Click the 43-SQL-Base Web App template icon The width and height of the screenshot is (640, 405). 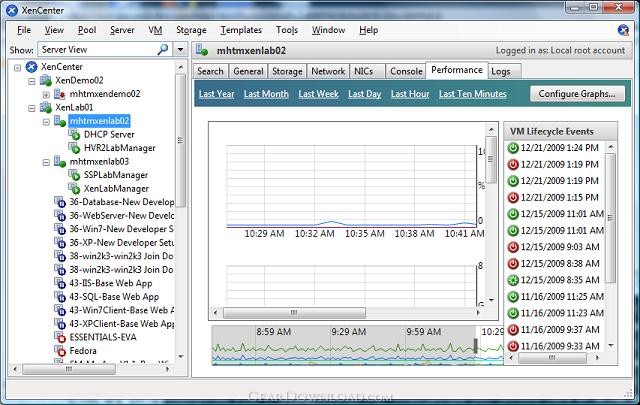pos(60,296)
